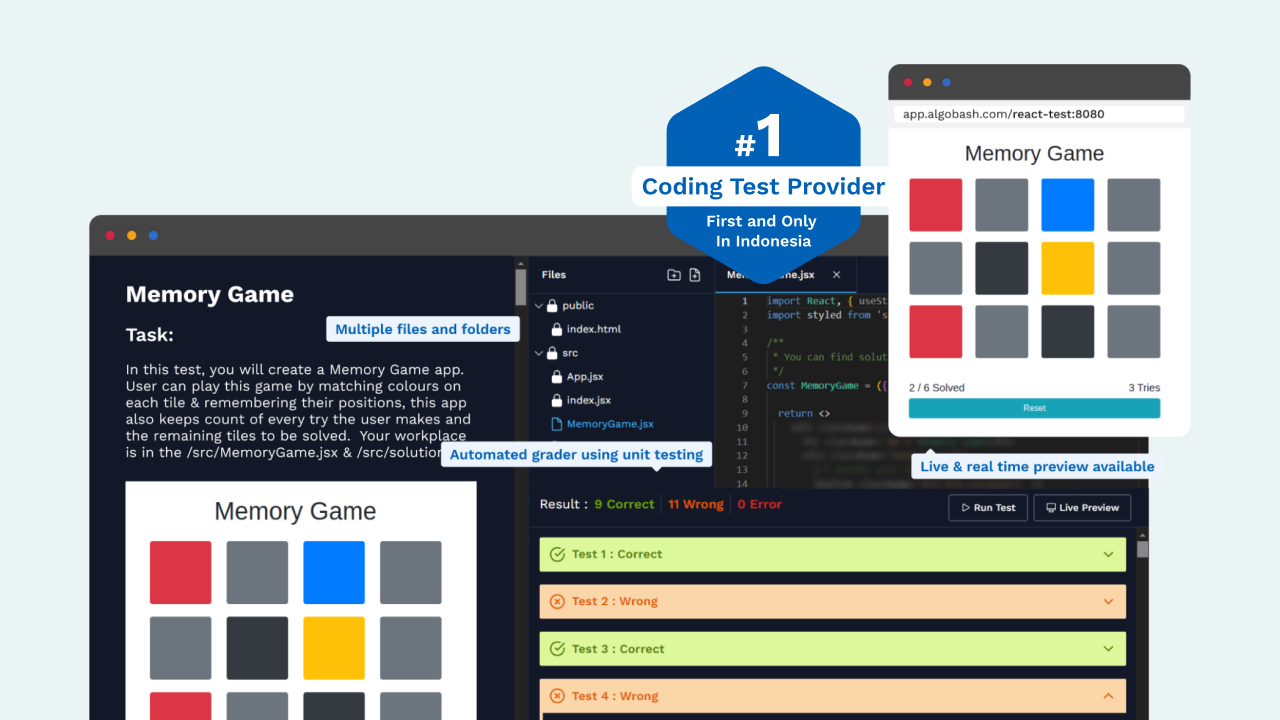Click the new folder icon in Files panel

(x=674, y=275)
